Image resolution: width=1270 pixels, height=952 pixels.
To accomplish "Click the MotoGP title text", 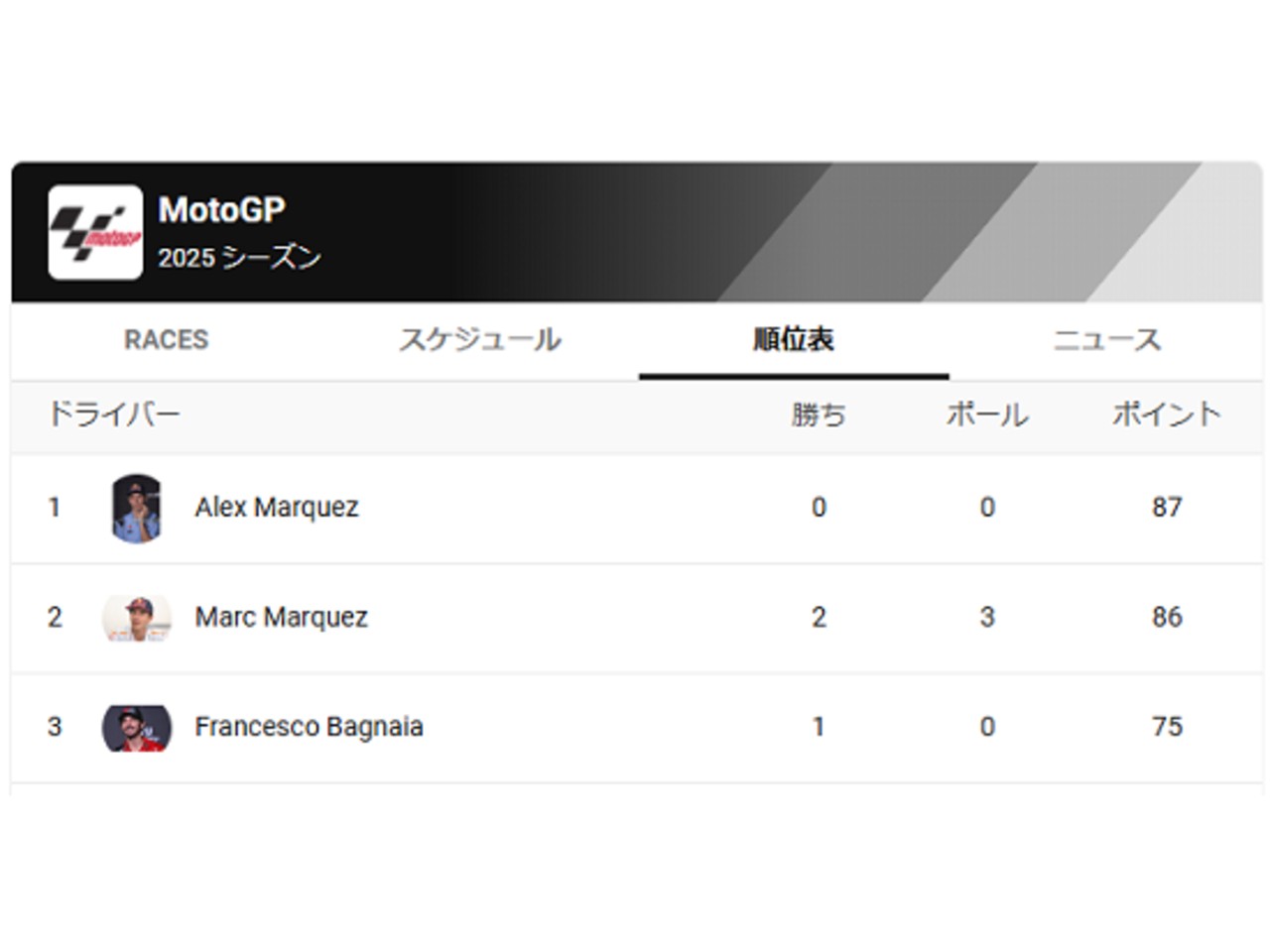I will point(221,210).
